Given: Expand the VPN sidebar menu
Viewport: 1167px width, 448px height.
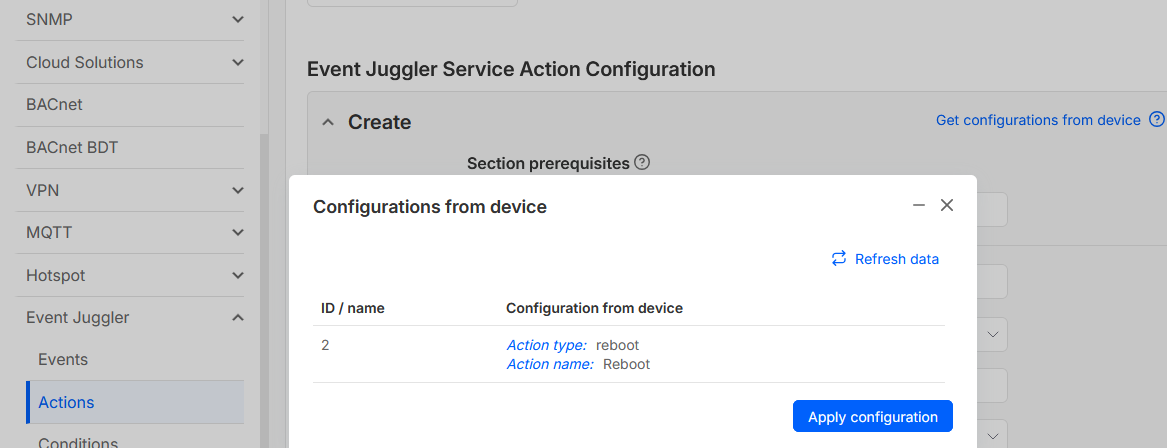Looking at the screenshot, I should click(x=237, y=190).
